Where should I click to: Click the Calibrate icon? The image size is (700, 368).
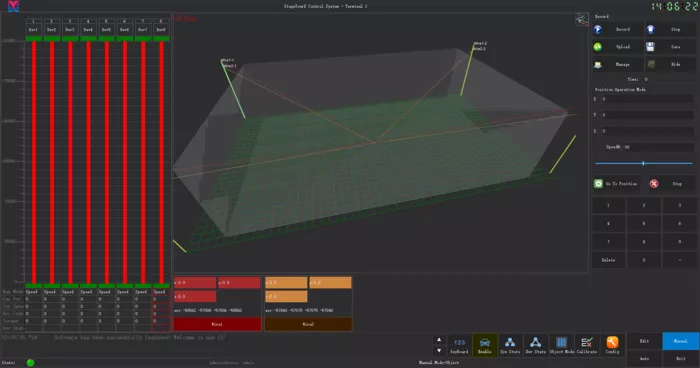[587, 345]
